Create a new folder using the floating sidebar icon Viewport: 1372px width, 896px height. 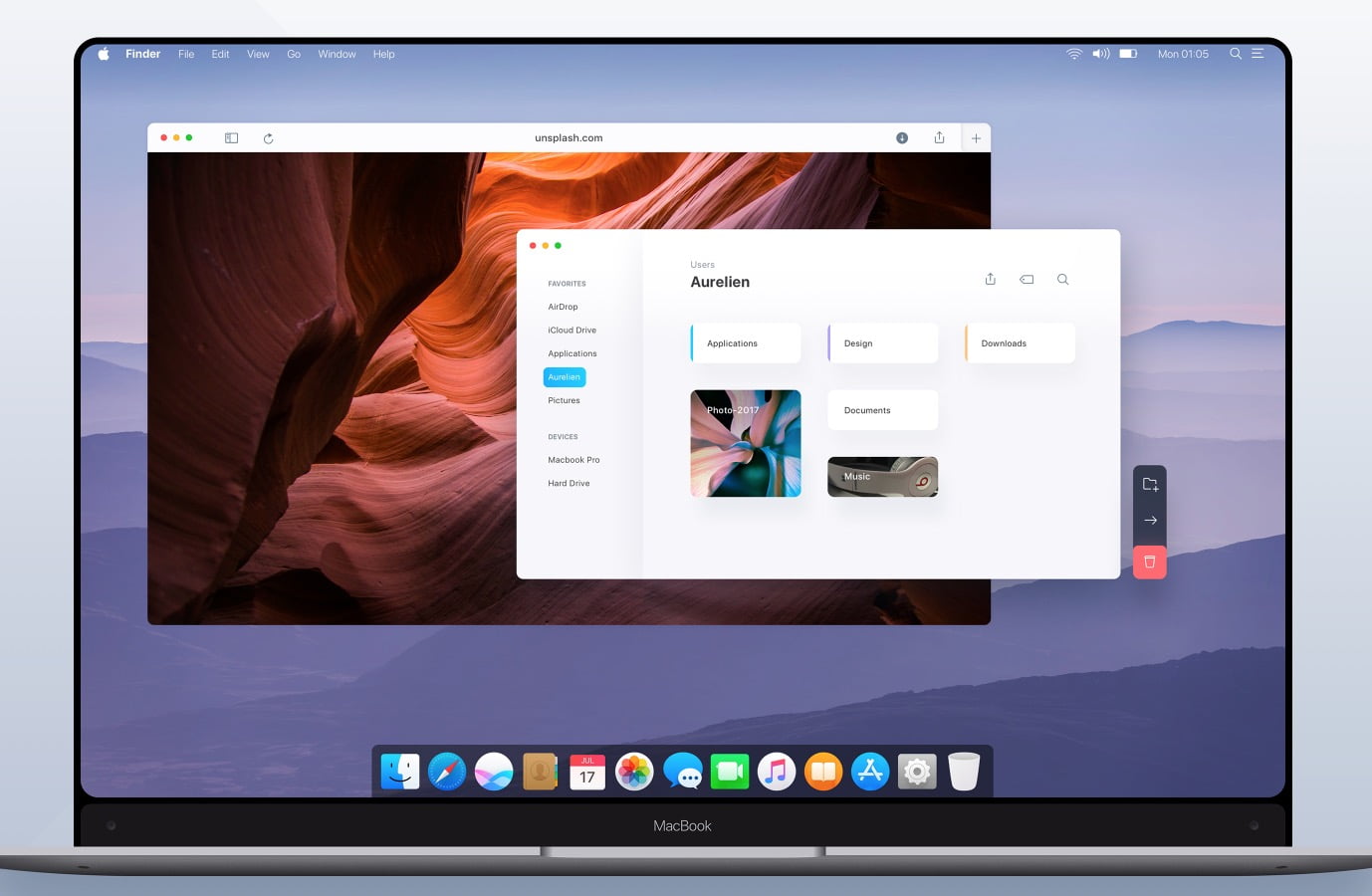[x=1150, y=484]
